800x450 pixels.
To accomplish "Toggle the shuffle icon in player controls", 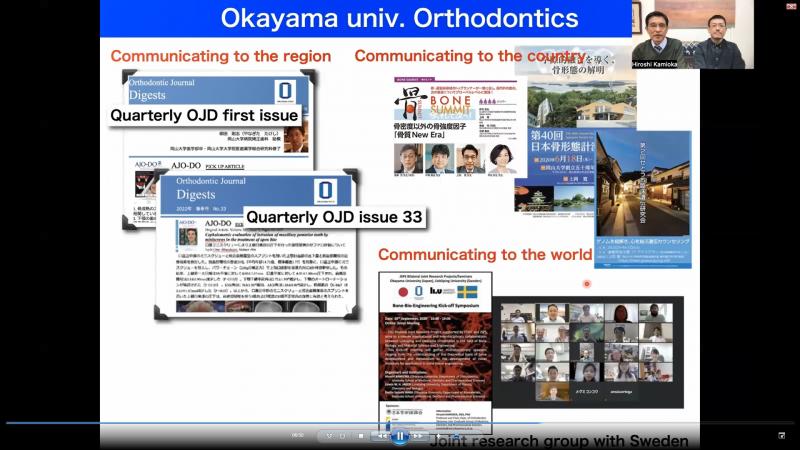I will [330, 436].
